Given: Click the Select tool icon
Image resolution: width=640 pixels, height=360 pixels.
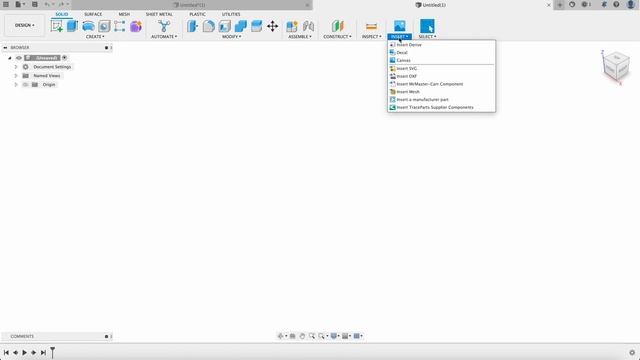Looking at the screenshot, I should point(427,26).
